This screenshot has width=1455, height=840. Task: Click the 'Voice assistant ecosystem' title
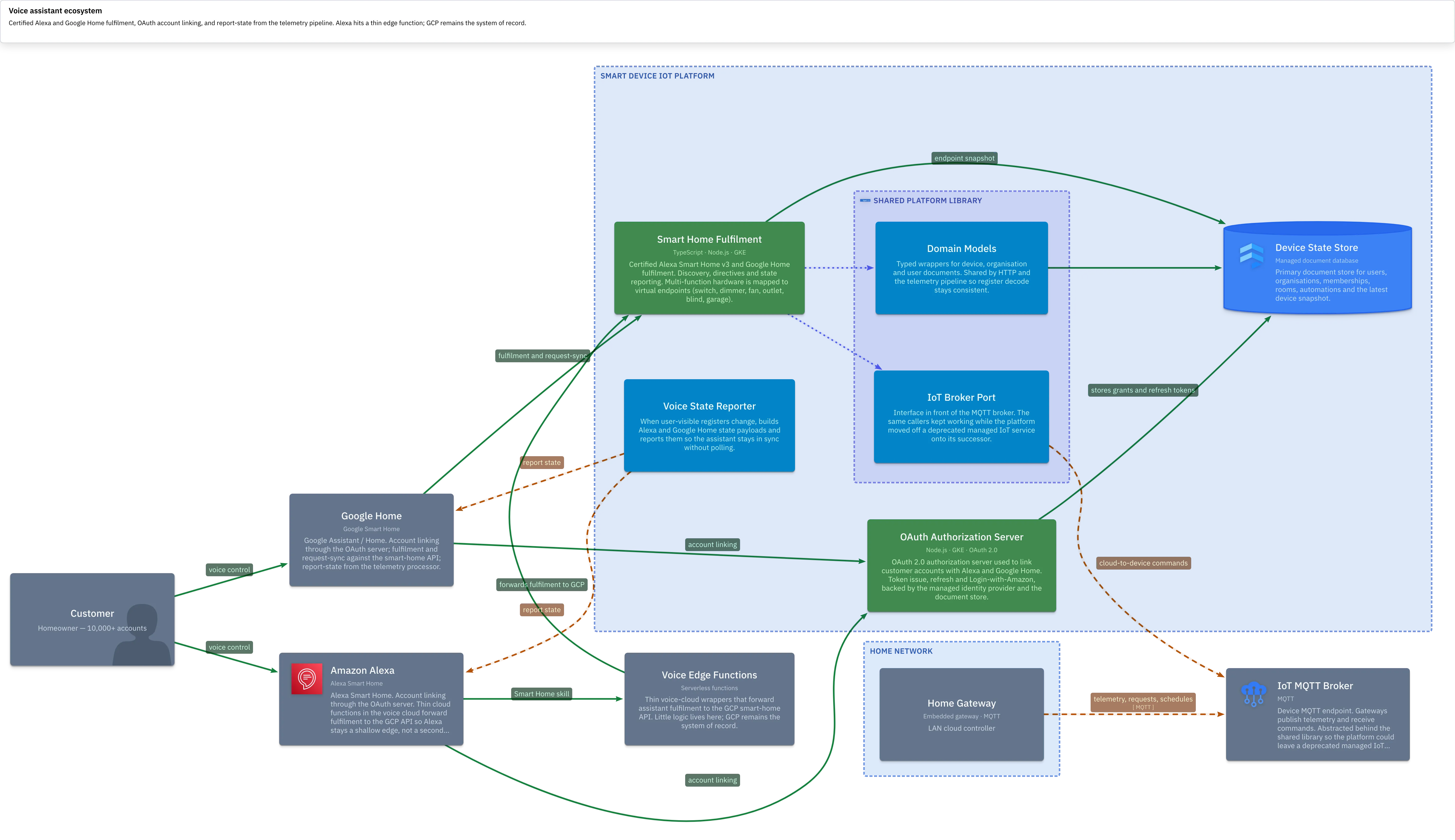(55, 11)
